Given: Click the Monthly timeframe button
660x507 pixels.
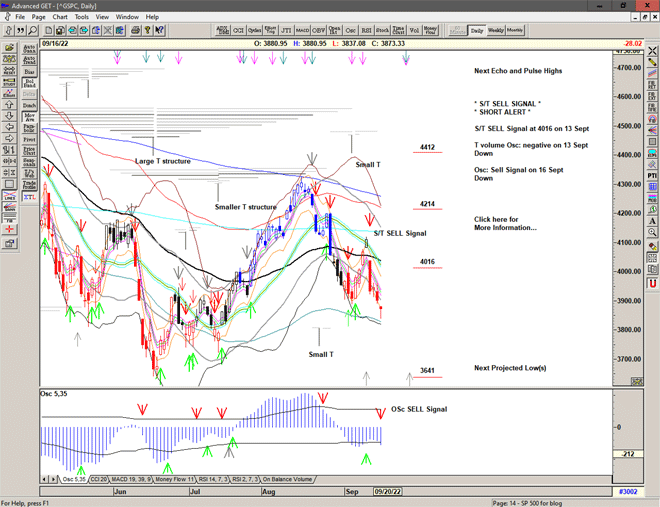Looking at the screenshot, I should tap(515, 31).
